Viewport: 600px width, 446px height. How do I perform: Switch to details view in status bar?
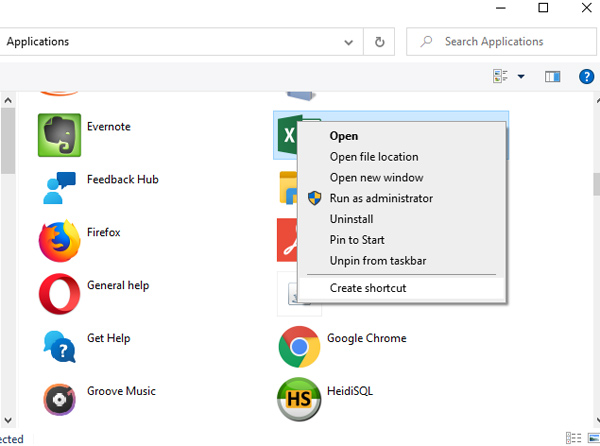tap(573, 438)
